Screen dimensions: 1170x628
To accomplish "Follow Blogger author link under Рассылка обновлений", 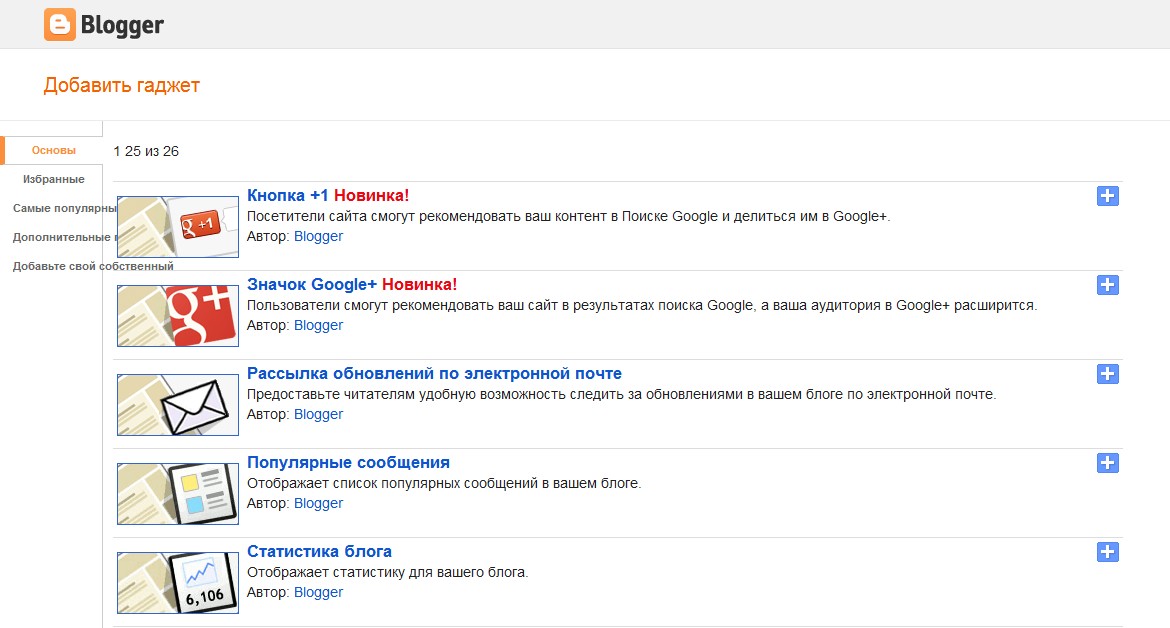I will 319,415.
